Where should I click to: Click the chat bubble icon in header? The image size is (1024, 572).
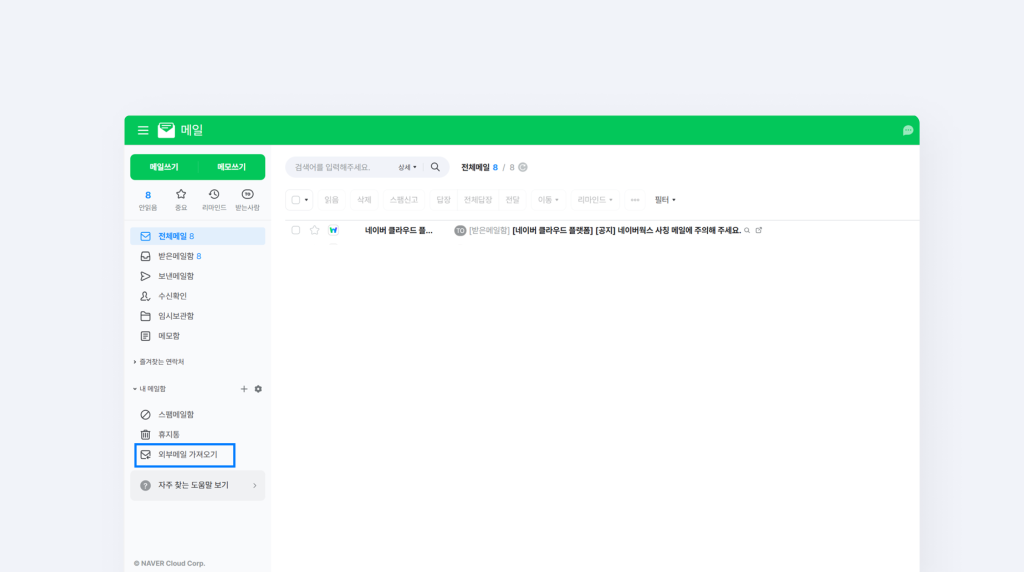click(x=908, y=130)
